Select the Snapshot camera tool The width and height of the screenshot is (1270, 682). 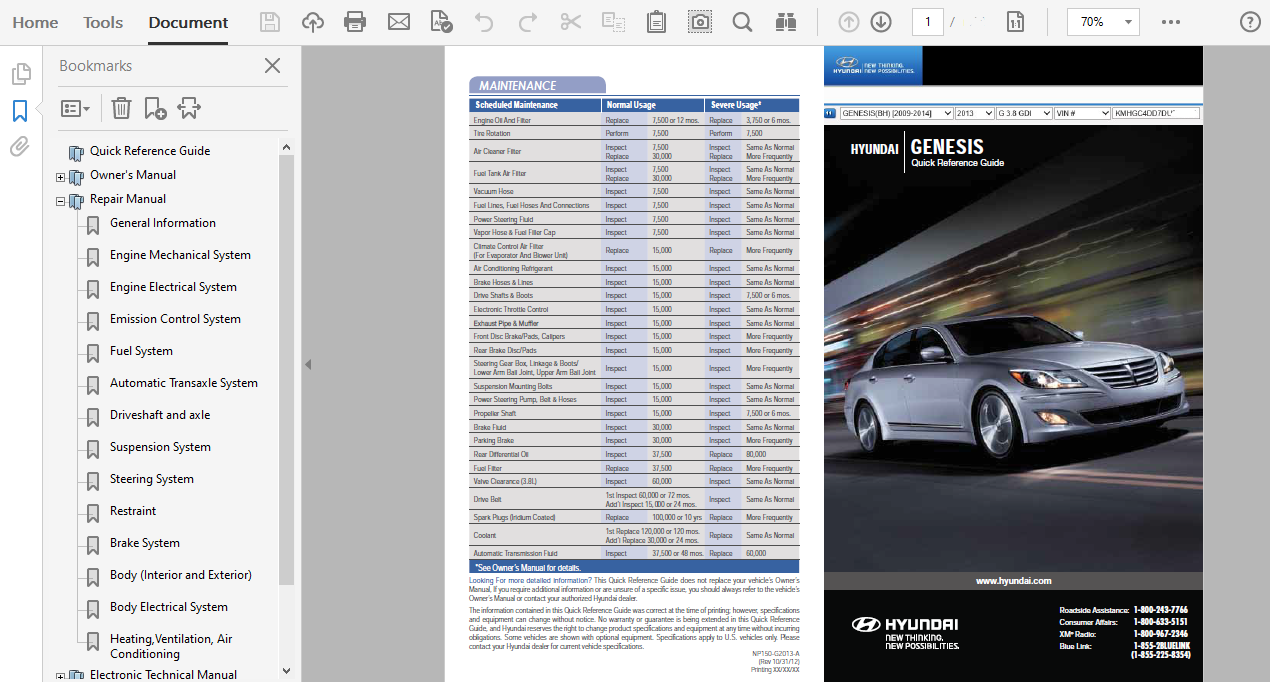tap(699, 20)
